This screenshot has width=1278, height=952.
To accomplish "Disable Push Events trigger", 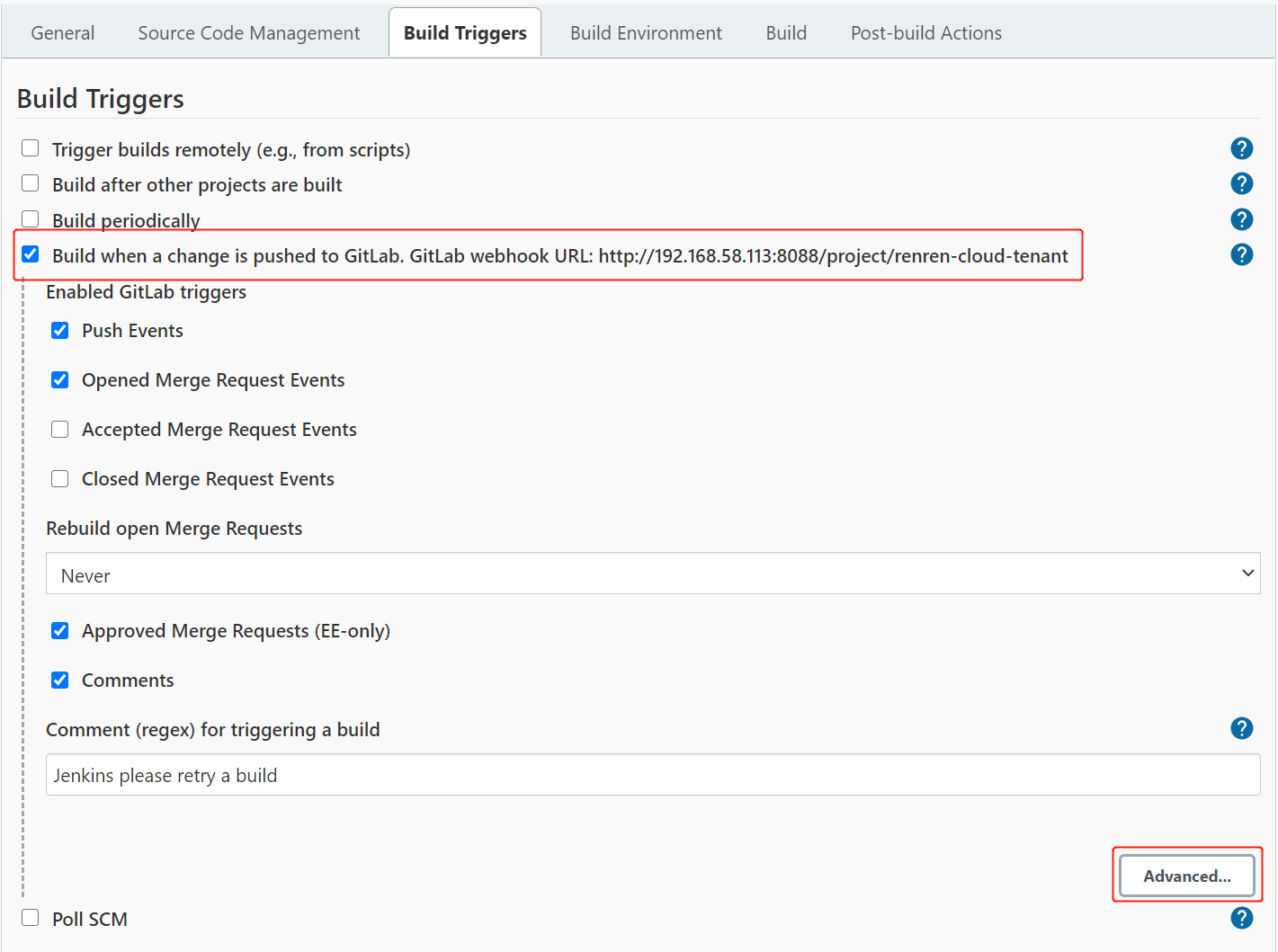I will click(x=59, y=330).
